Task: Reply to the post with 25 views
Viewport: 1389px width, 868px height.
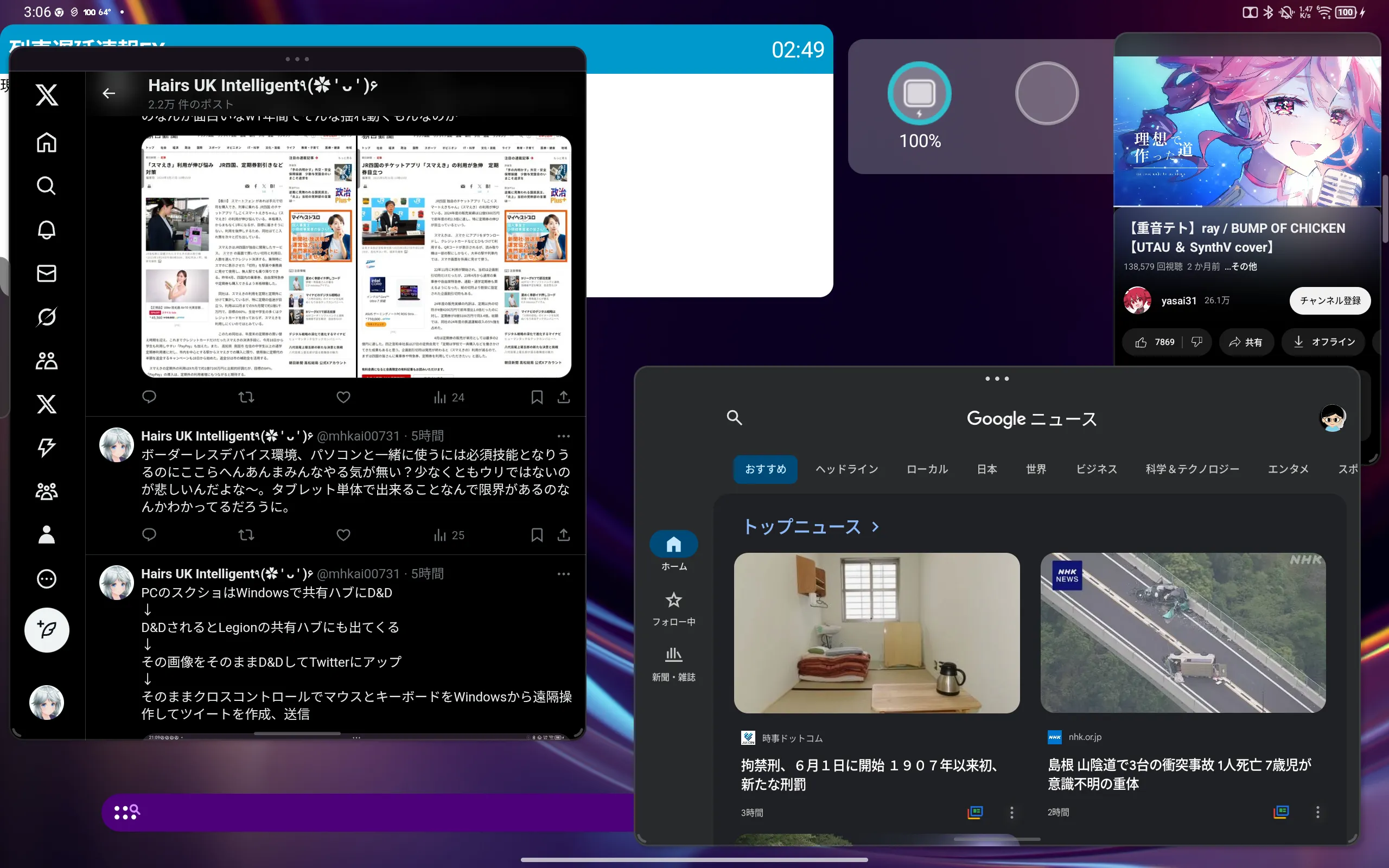Action: point(149,535)
